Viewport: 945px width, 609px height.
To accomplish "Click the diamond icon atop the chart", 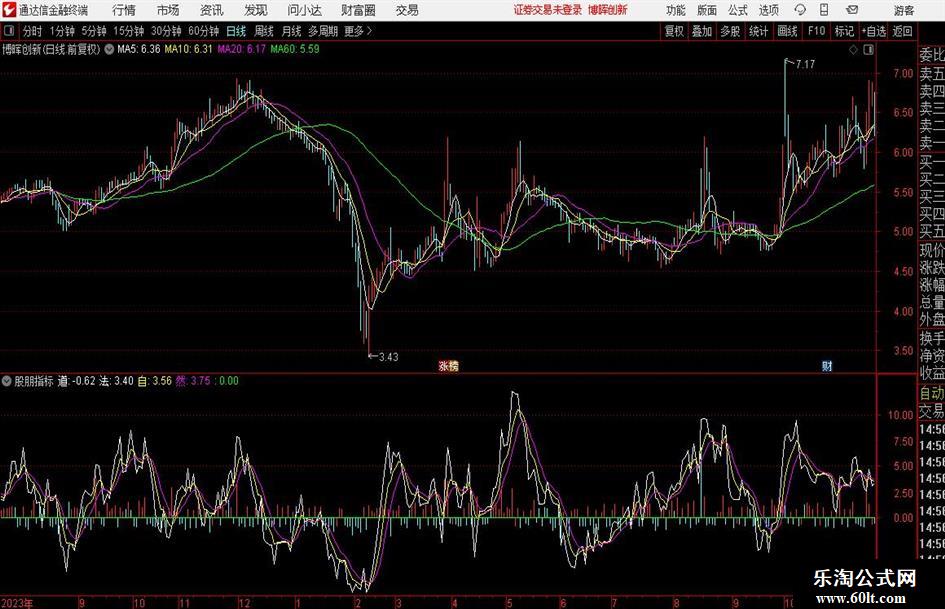I will [x=853, y=50].
